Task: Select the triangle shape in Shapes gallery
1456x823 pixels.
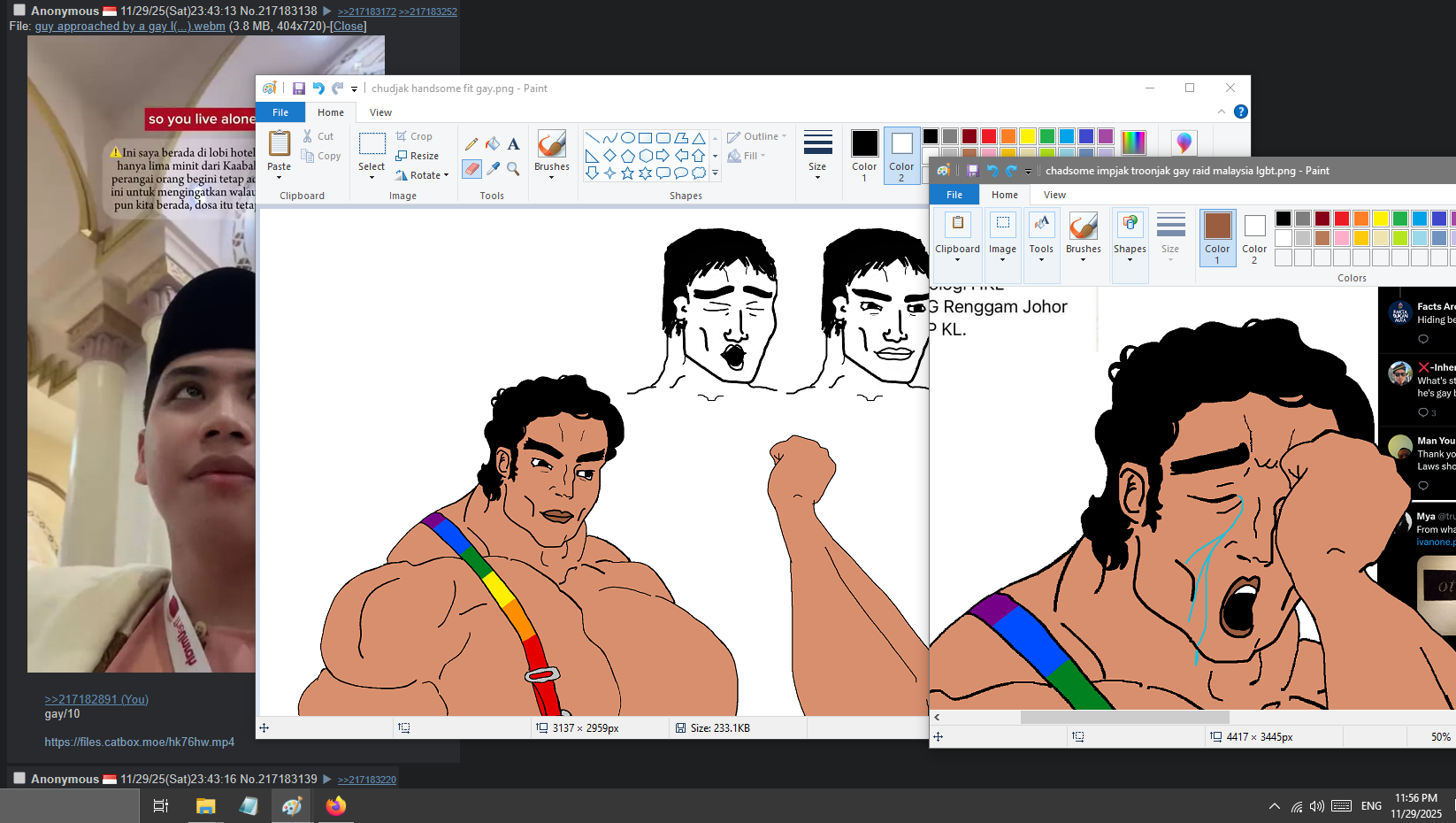Action: (699, 138)
